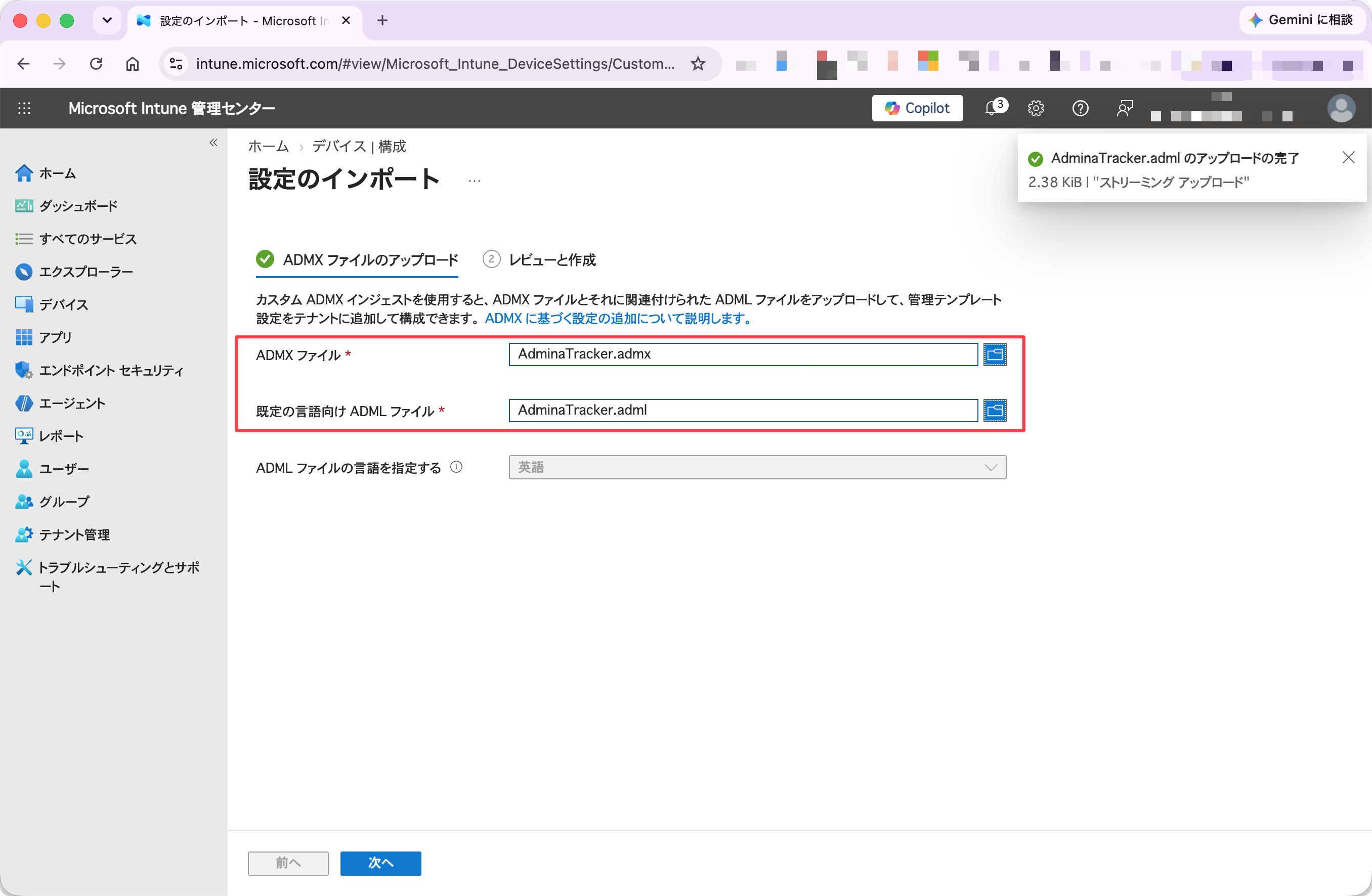1372x896 pixels.
Task: Open the browser tab search dropdown arrow
Action: point(107,21)
